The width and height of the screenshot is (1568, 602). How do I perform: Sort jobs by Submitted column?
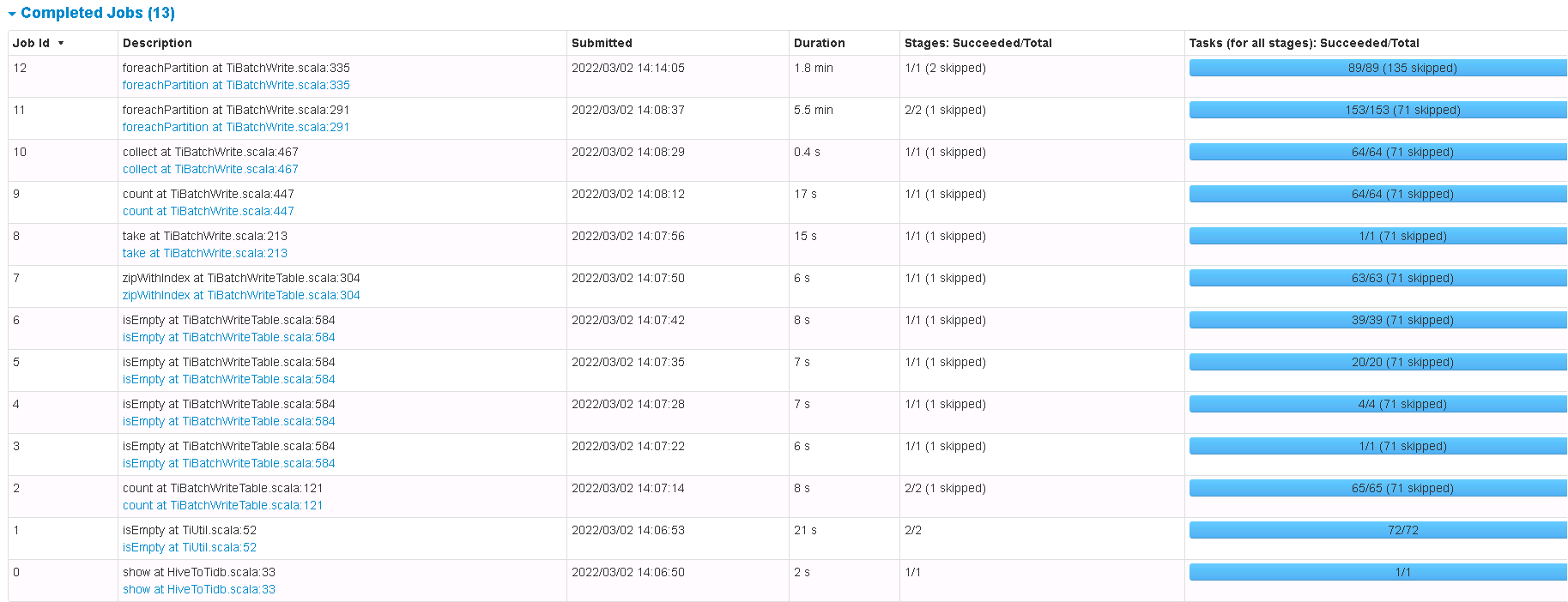click(x=602, y=43)
